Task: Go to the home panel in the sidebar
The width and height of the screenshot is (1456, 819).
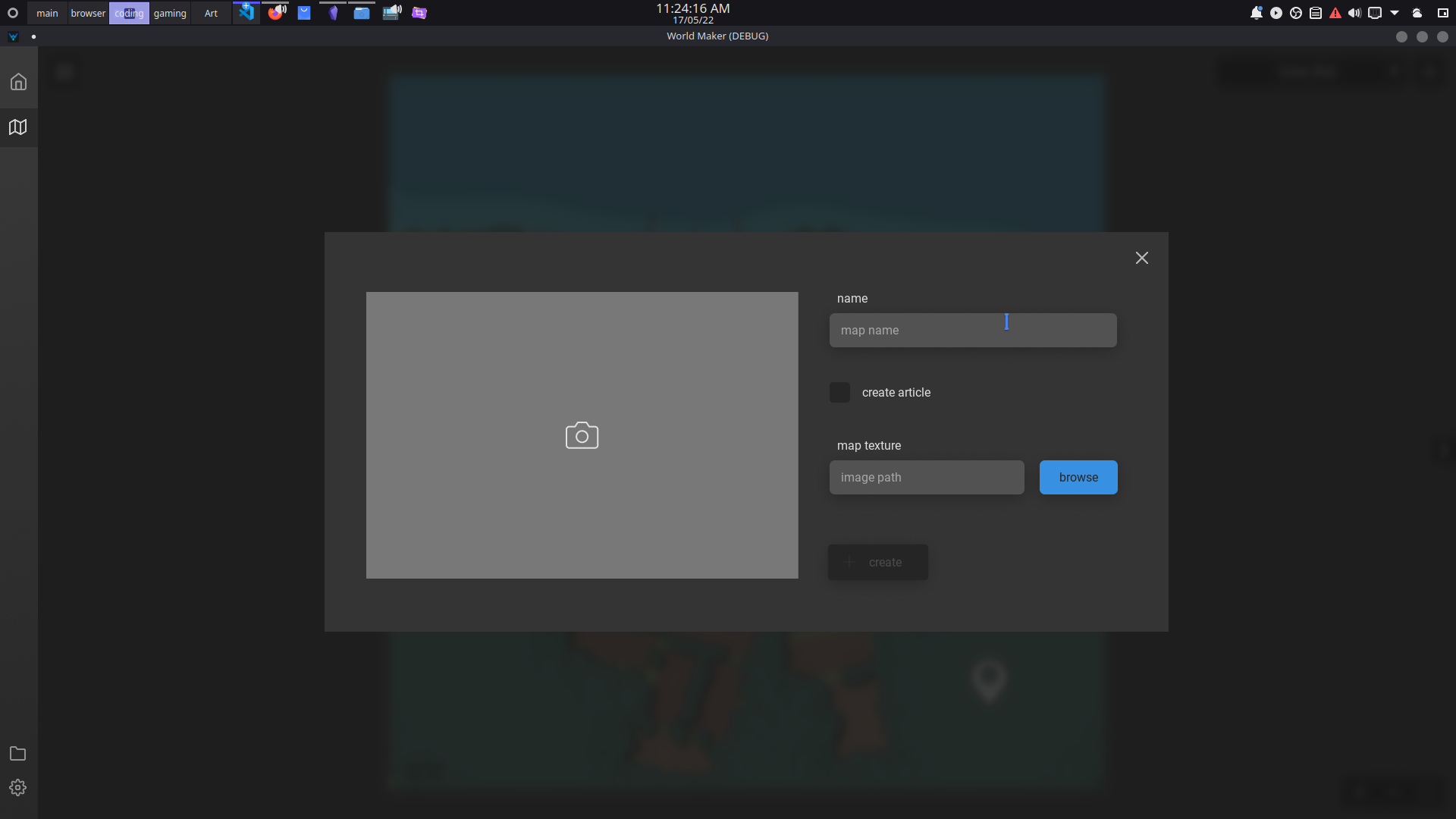Action: [17, 80]
